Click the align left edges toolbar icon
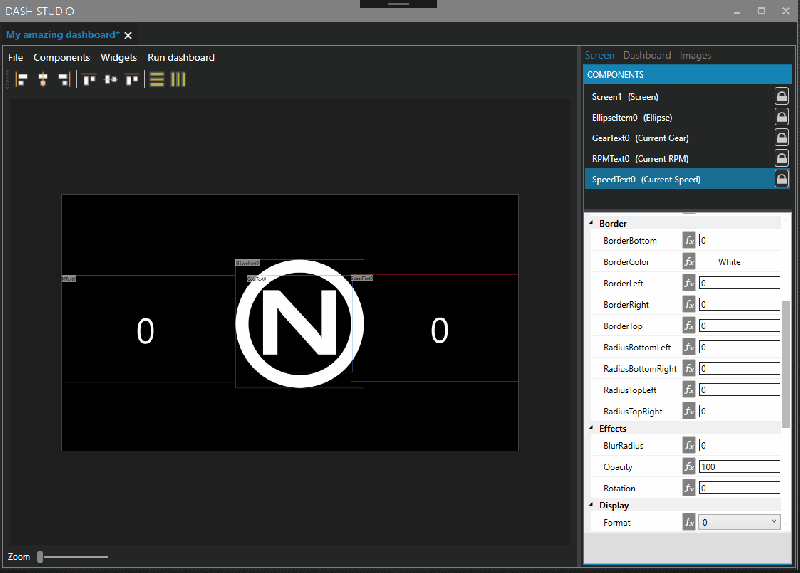Screen dimensions: 800x573 [21, 80]
